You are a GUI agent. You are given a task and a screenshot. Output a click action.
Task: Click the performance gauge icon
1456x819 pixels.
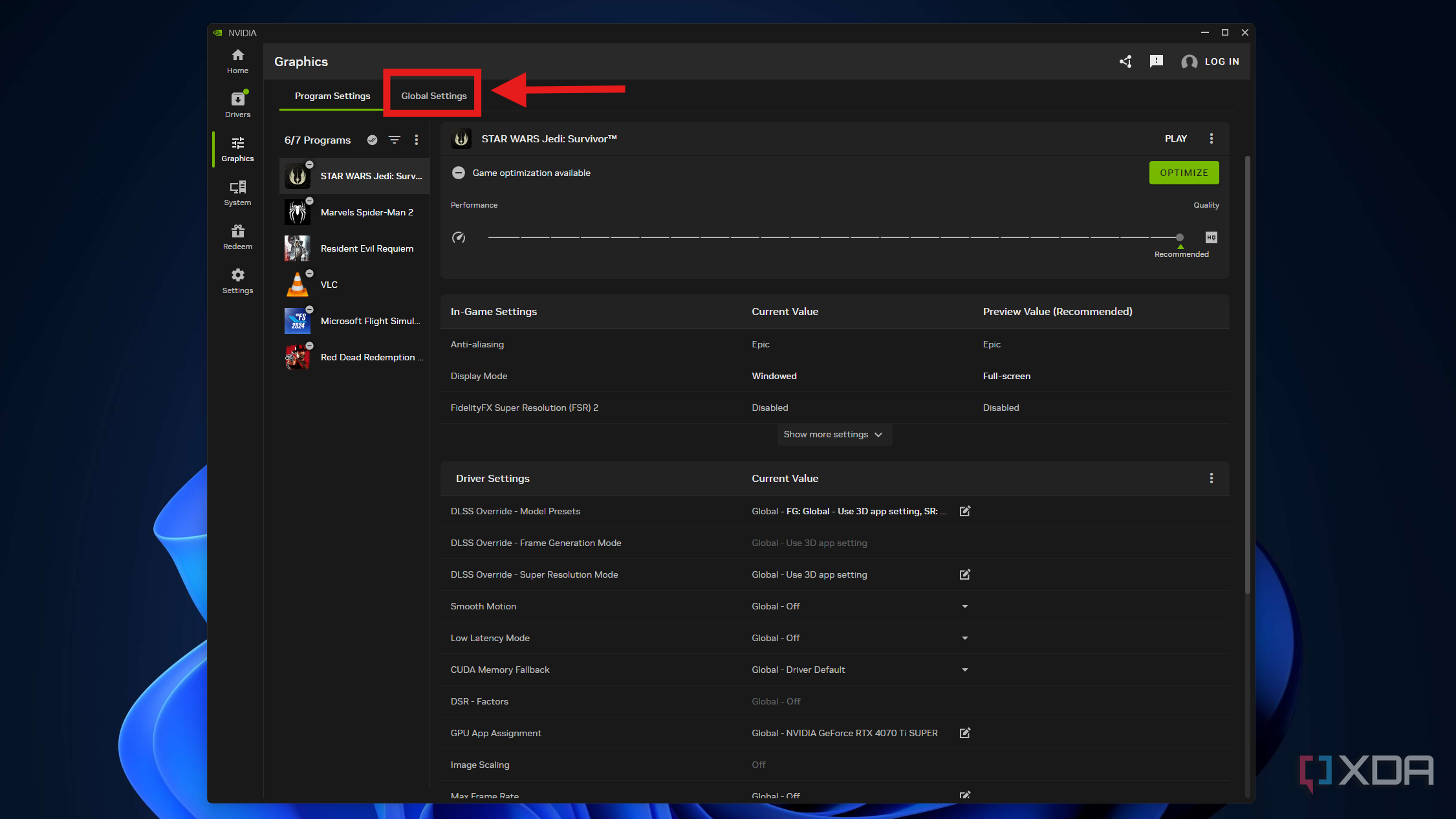click(459, 237)
